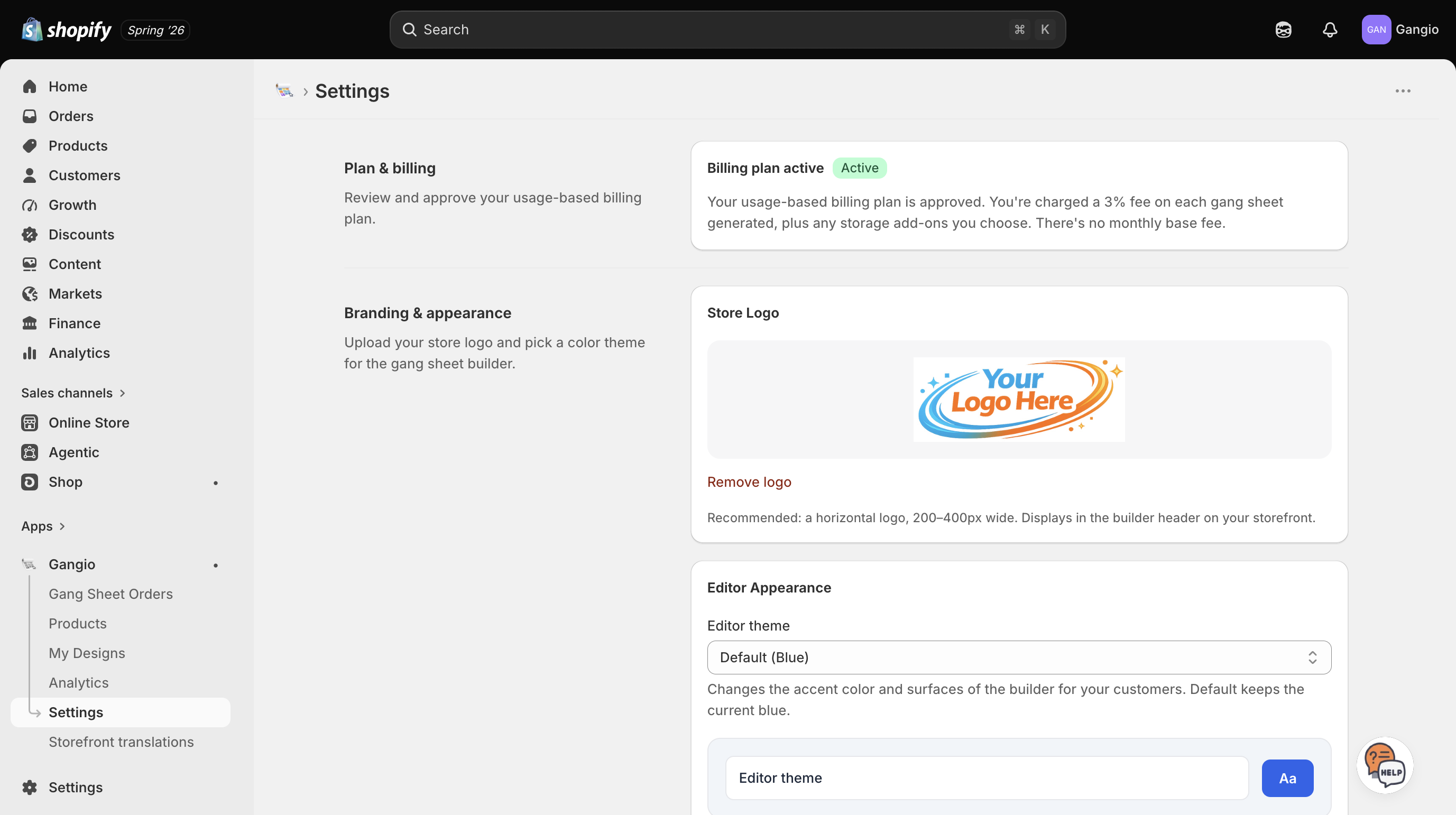Click the Discounts badge icon

30,235
